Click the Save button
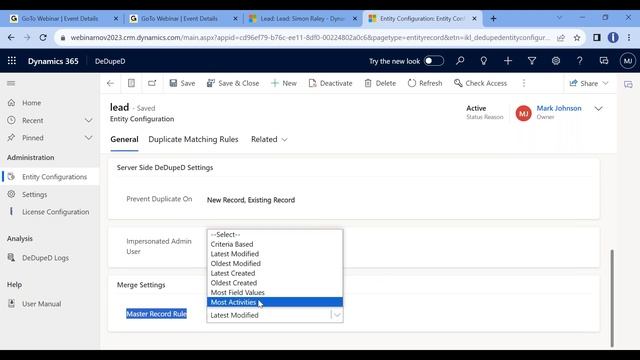The height and width of the screenshot is (360, 640). pyautogui.click(x=182, y=83)
